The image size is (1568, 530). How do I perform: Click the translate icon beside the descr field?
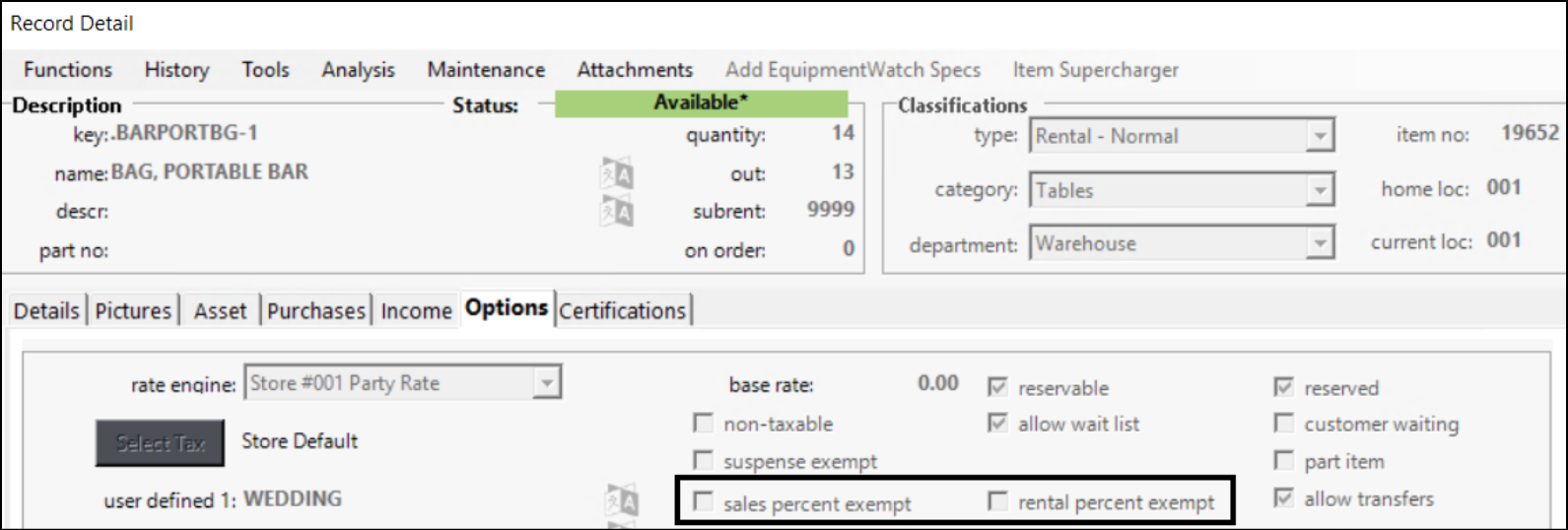click(617, 211)
